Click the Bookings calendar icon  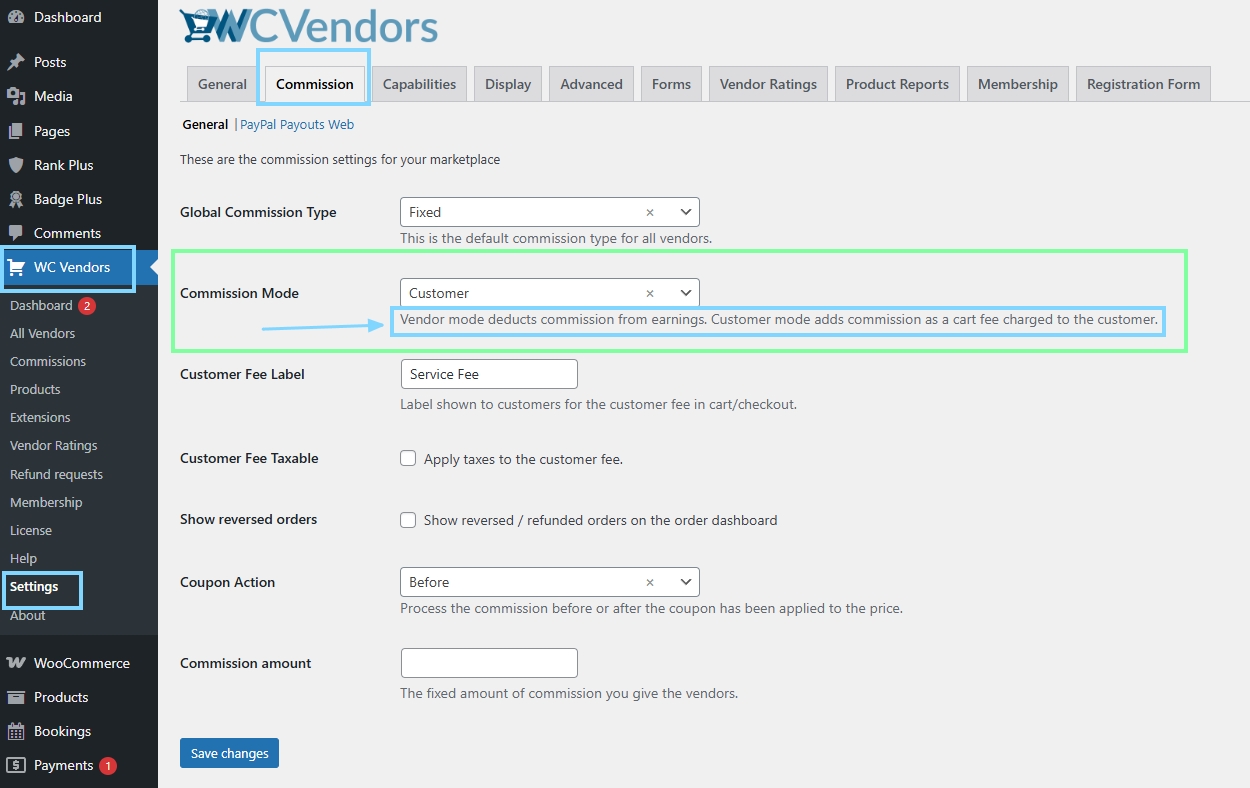point(16,731)
